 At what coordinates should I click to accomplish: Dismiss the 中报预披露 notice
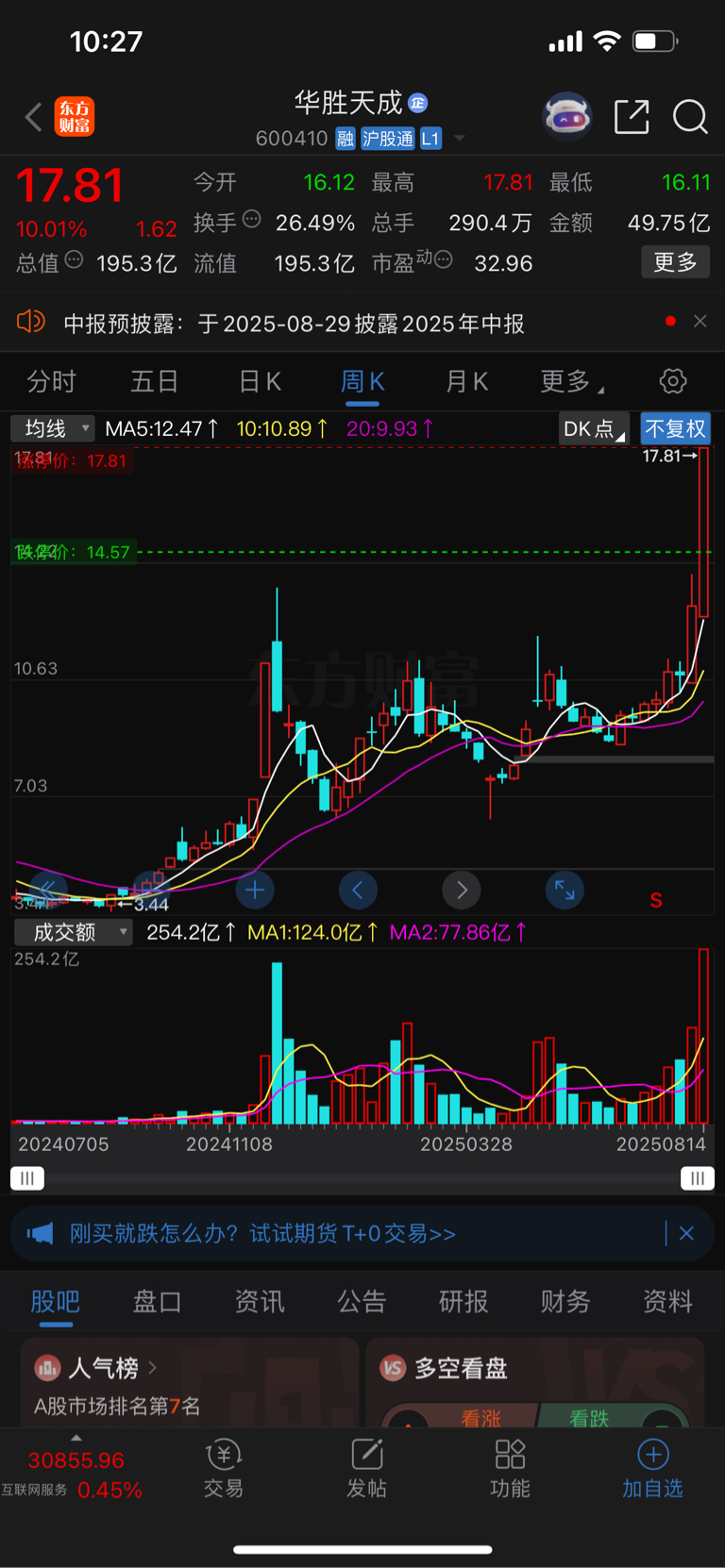pos(700,322)
